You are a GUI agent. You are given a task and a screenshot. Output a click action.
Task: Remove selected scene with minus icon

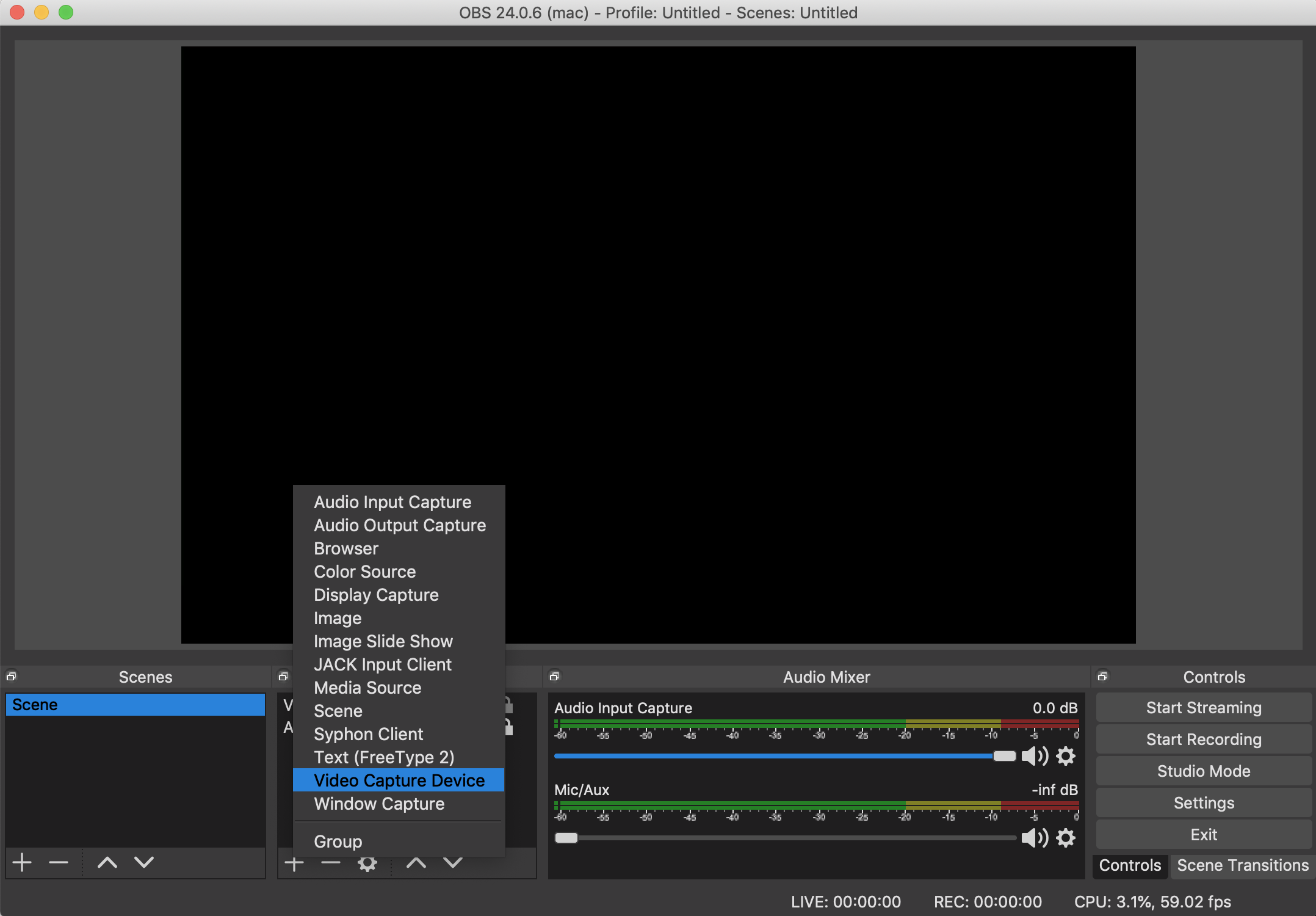pos(59,863)
